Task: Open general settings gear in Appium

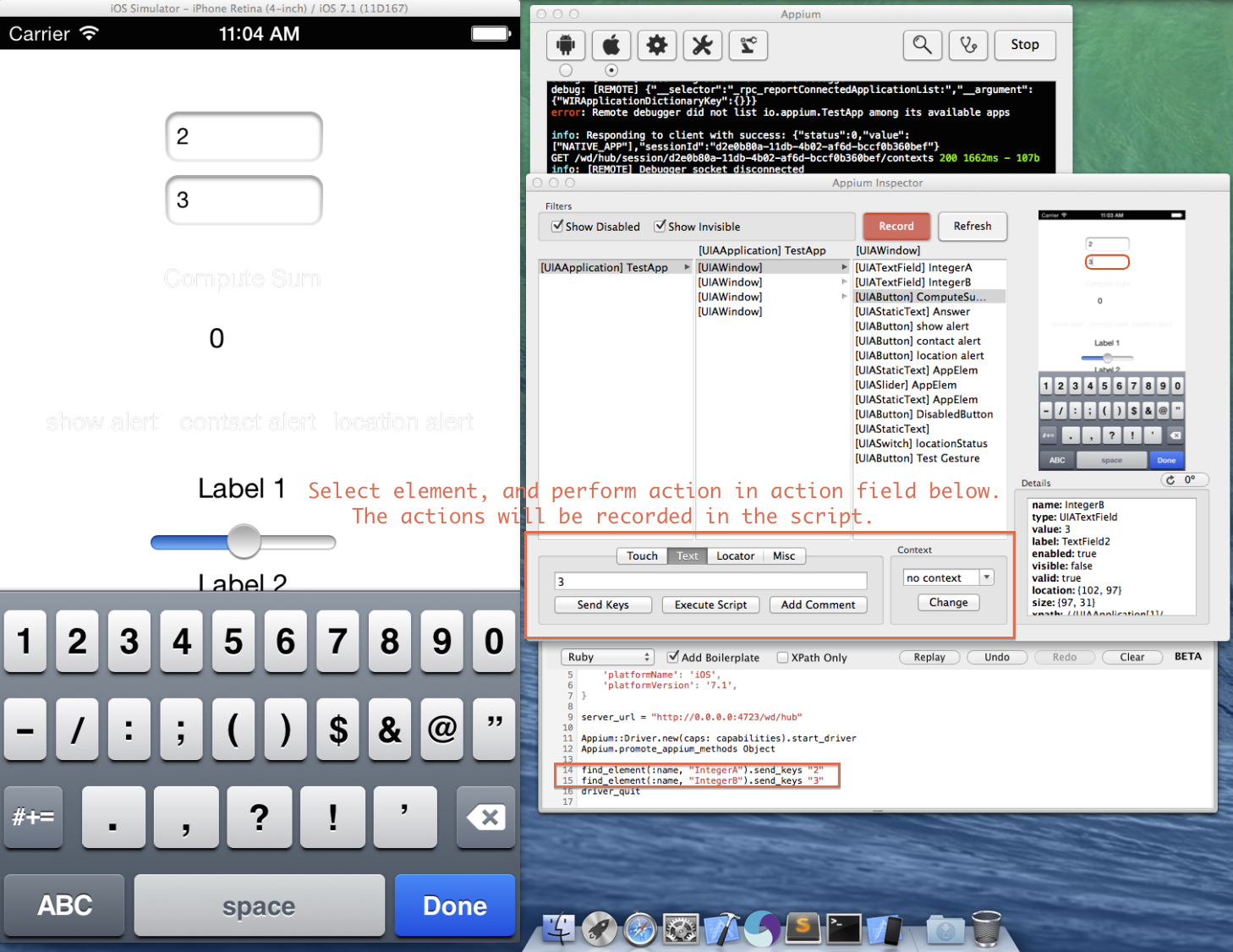Action: (657, 45)
